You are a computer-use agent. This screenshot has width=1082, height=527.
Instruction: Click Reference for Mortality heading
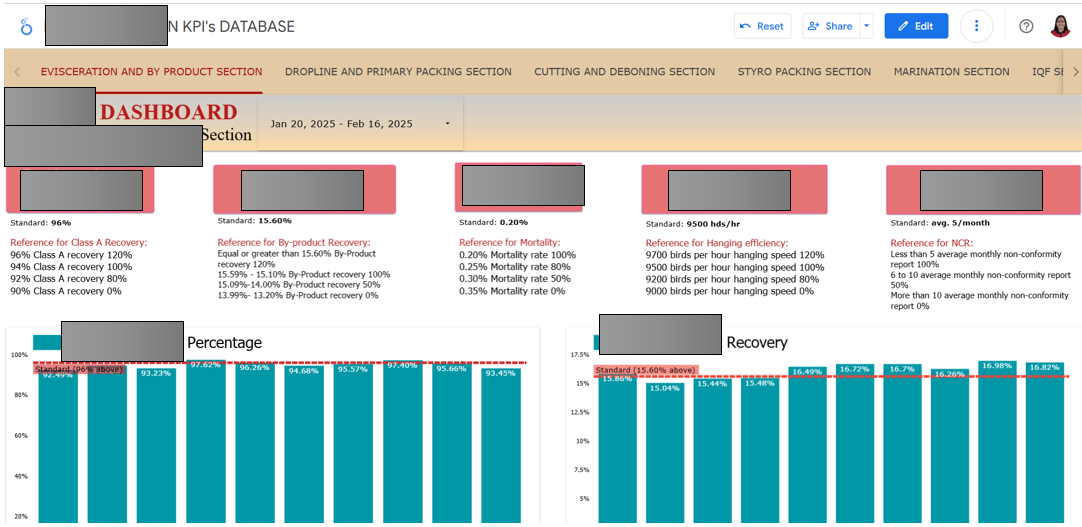[510, 243]
